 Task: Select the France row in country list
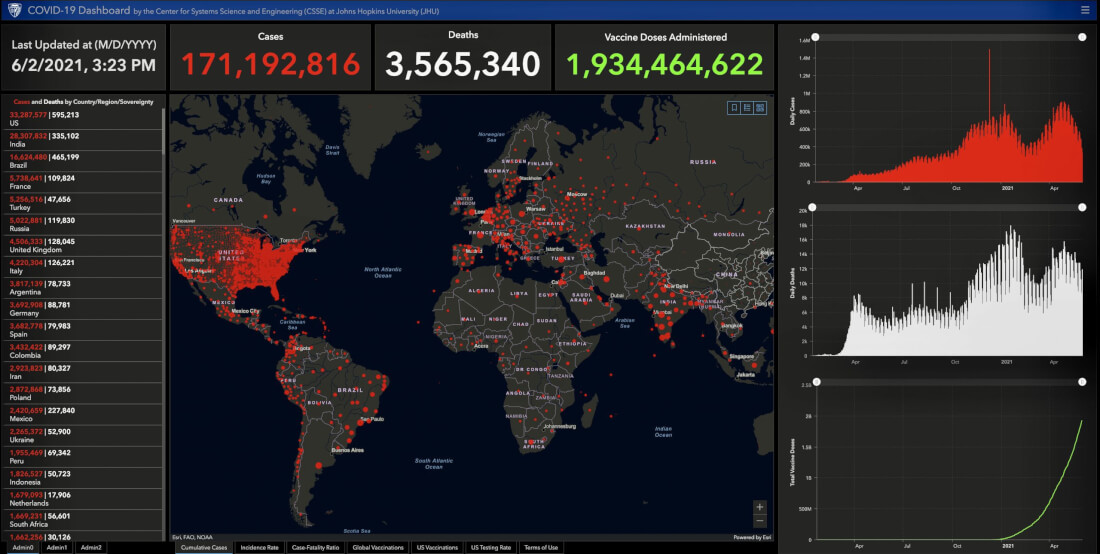(x=83, y=182)
